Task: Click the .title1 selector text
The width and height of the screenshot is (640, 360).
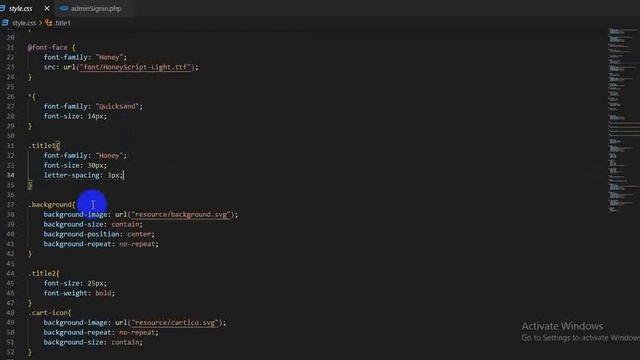Action: [x=42, y=146]
